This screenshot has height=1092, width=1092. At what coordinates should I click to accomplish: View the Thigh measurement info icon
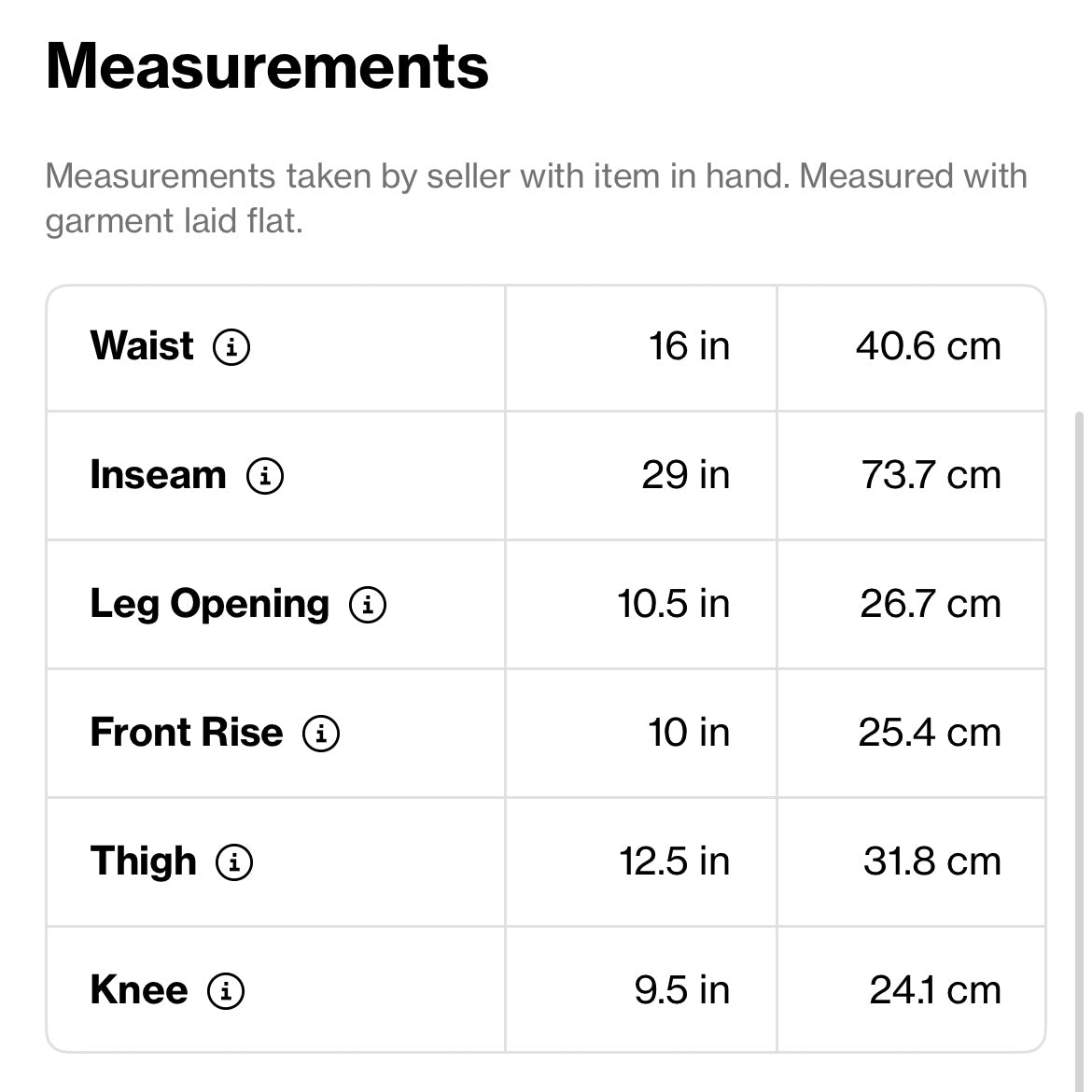(x=234, y=862)
